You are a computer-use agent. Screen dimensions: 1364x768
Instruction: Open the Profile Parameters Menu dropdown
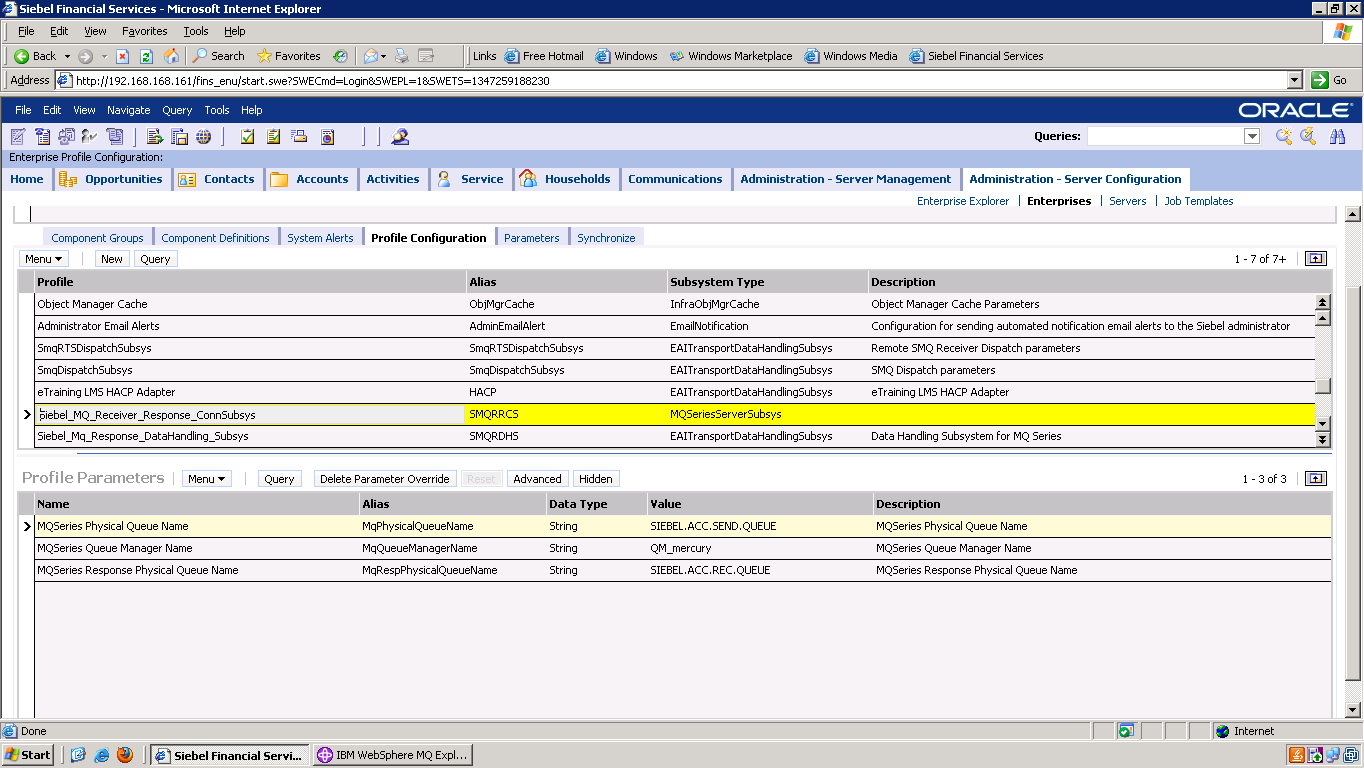pos(207,479)
